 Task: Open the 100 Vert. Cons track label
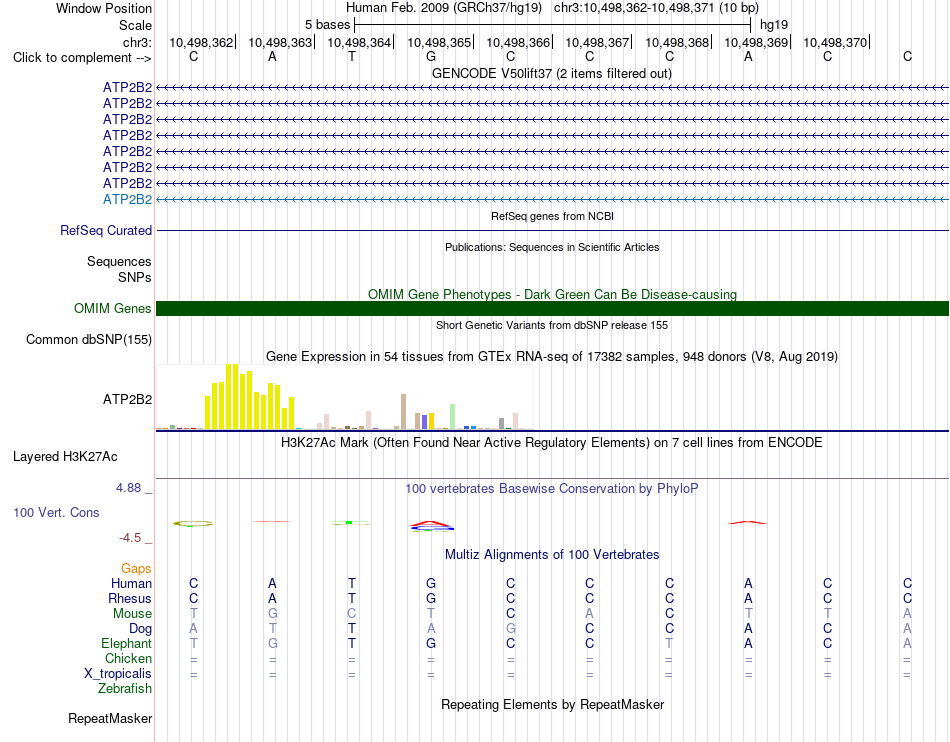pyautogui.click(x=56, y=512)
